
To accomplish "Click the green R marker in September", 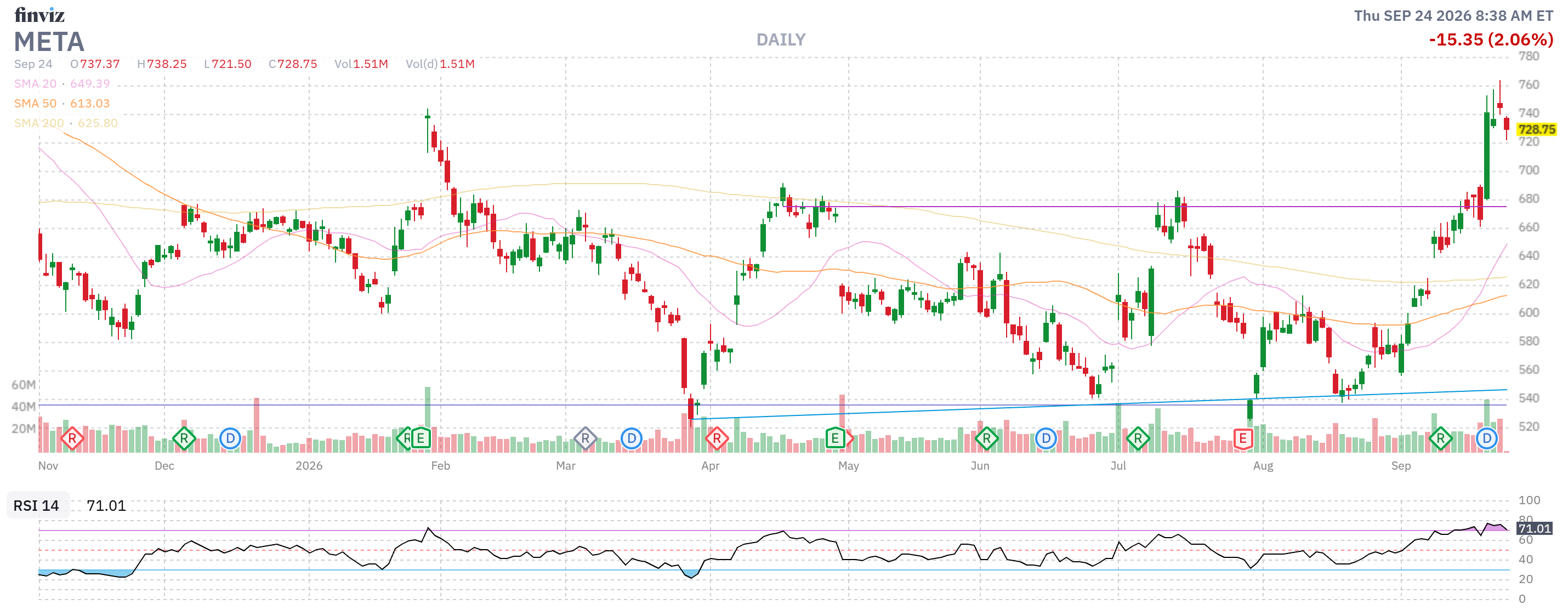I will coord(1440,438).
